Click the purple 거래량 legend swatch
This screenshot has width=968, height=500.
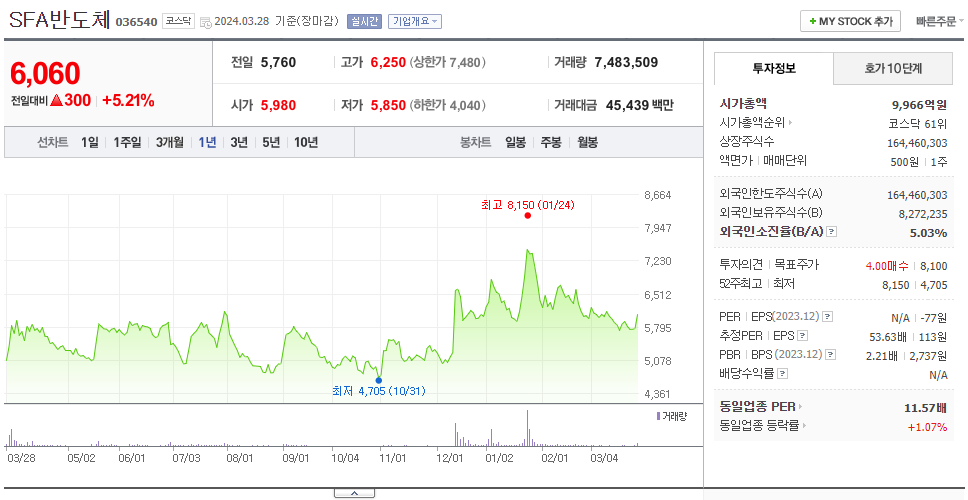coord(658,417)
